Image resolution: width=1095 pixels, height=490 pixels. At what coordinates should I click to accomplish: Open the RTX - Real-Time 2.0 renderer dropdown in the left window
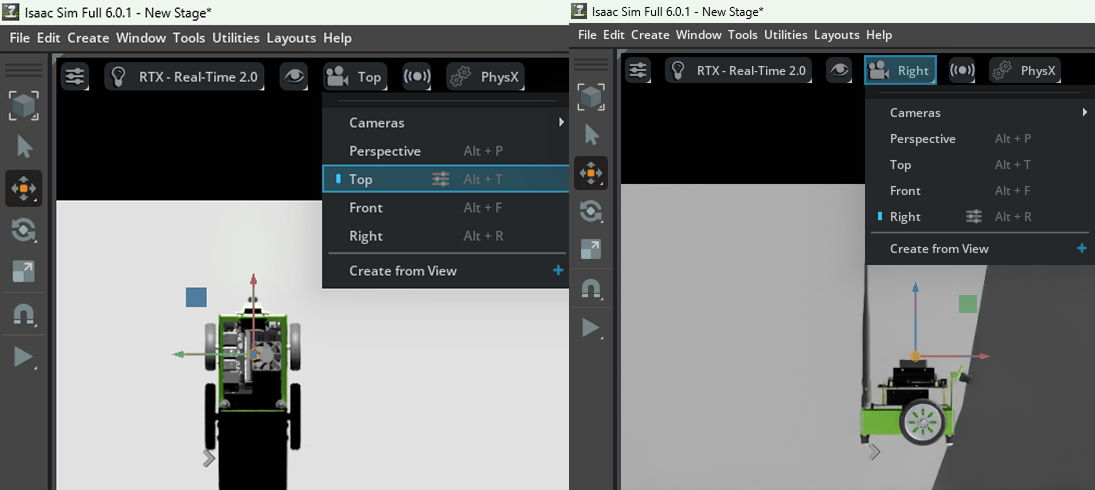pyautogui.click(x=184, y=77)
